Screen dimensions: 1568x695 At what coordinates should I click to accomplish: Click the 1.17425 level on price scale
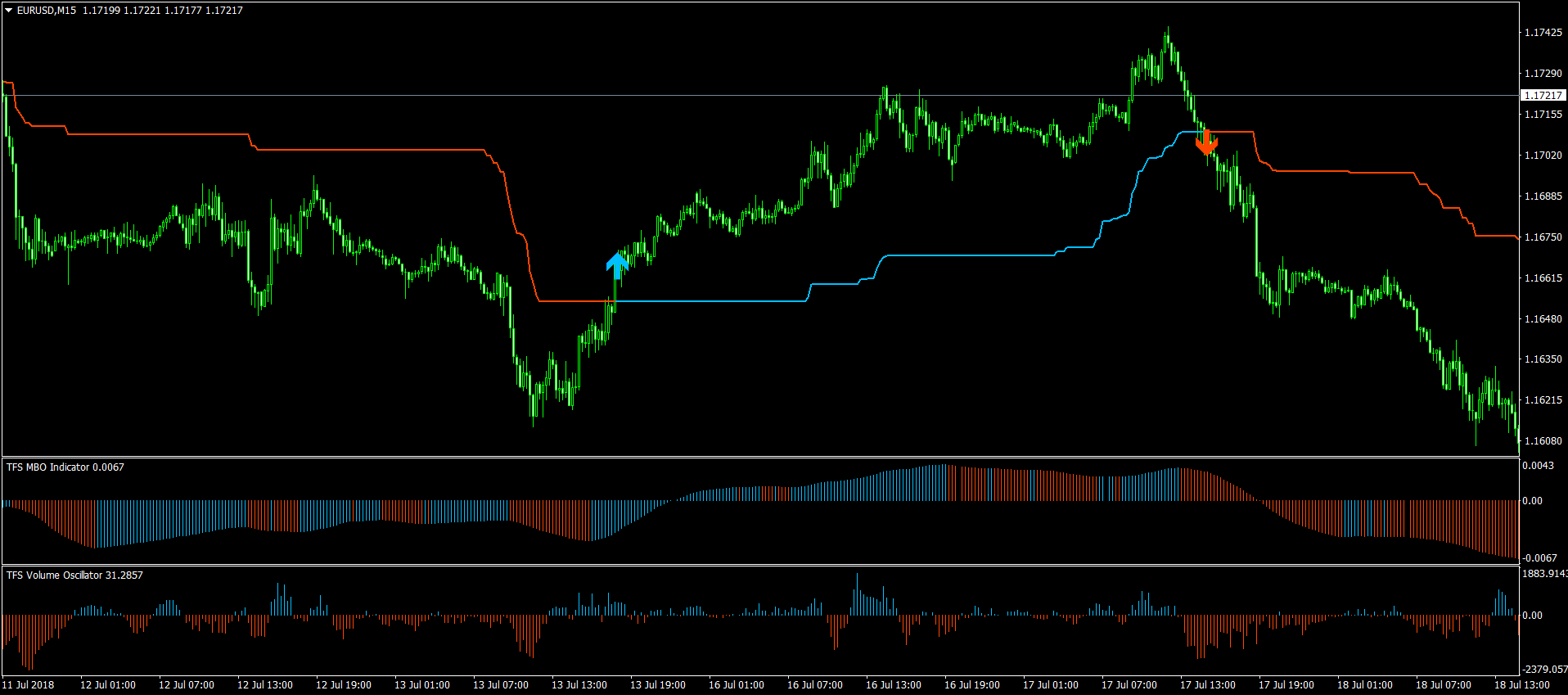1543,33
